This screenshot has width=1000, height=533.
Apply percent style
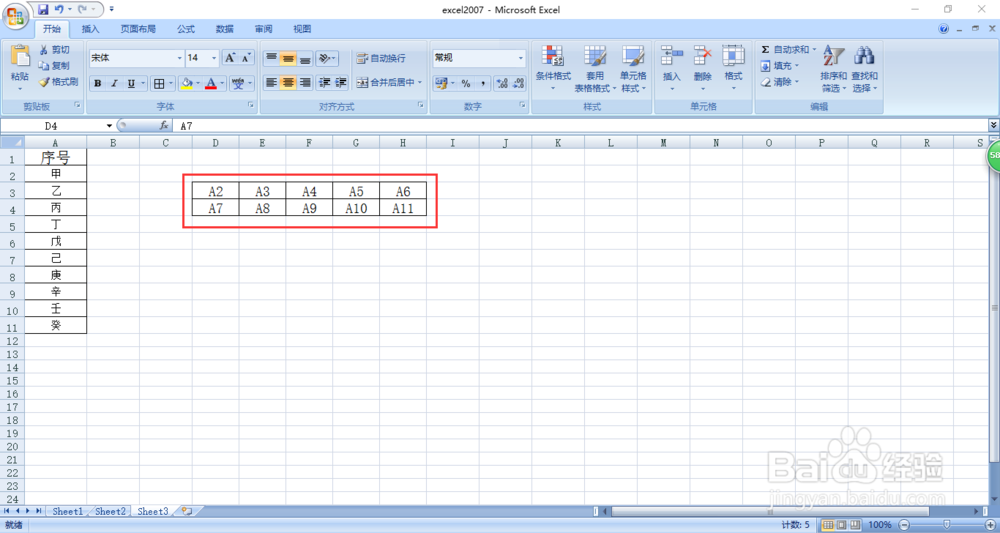(x=466, y=84)
